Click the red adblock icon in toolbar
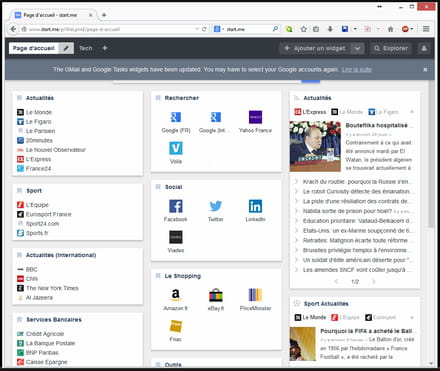 coord(405,29)
